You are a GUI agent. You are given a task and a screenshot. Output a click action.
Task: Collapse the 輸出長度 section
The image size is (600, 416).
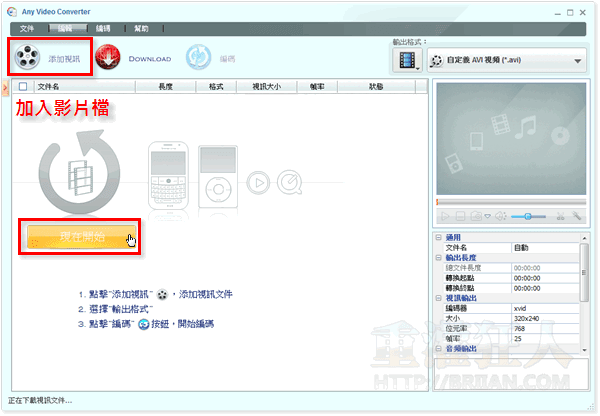pyautogui.click(x=439, y=258)
